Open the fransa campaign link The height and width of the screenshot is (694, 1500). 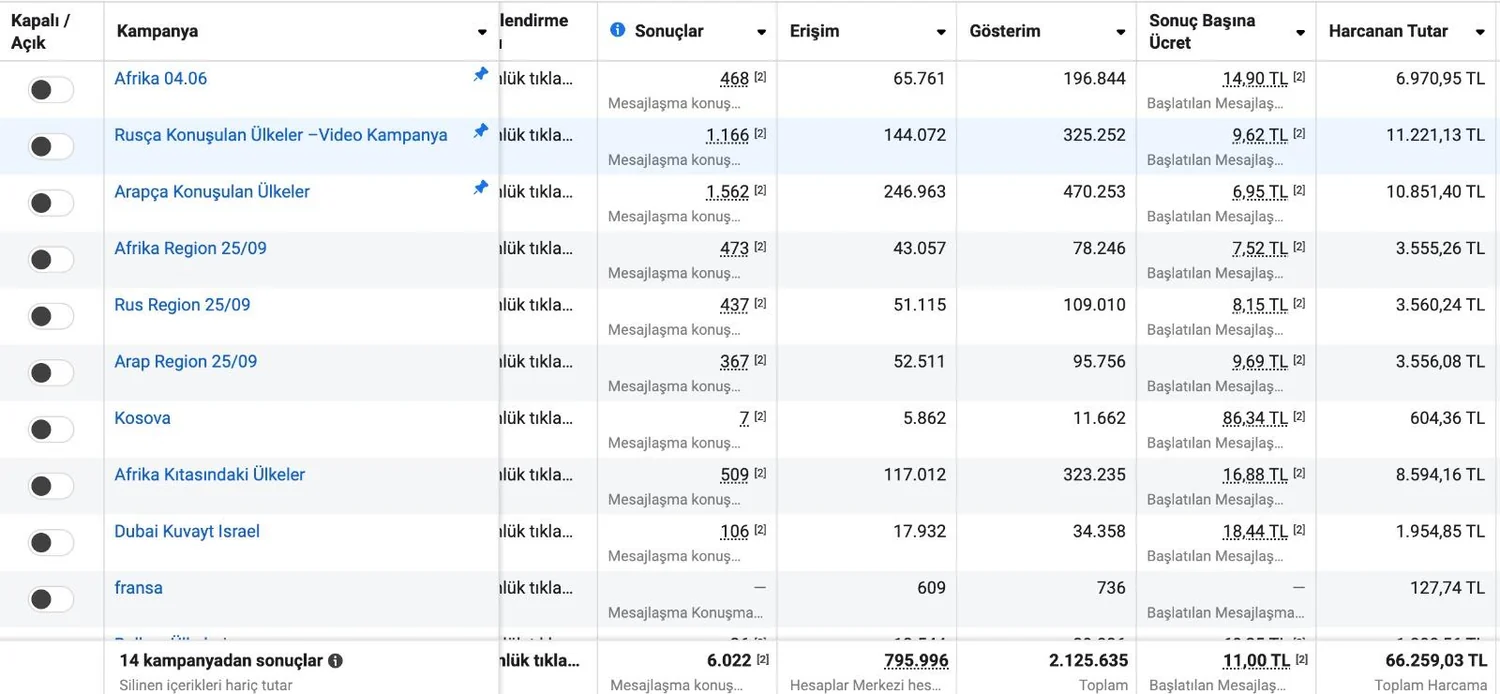pyautogui.click(x=138, y=588)
